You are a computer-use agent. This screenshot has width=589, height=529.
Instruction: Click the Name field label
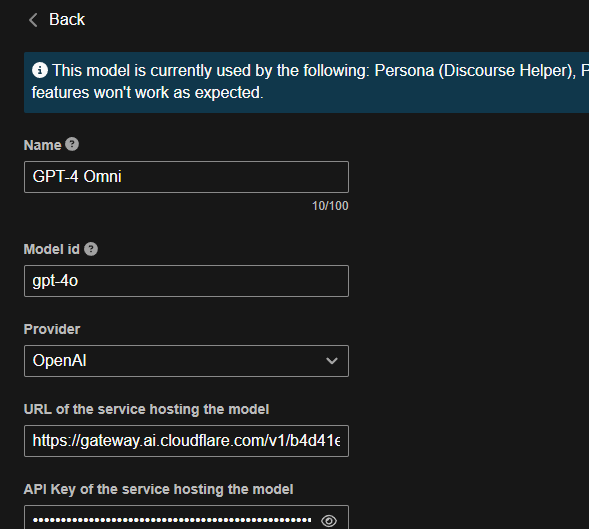click(x=42, y=145)
